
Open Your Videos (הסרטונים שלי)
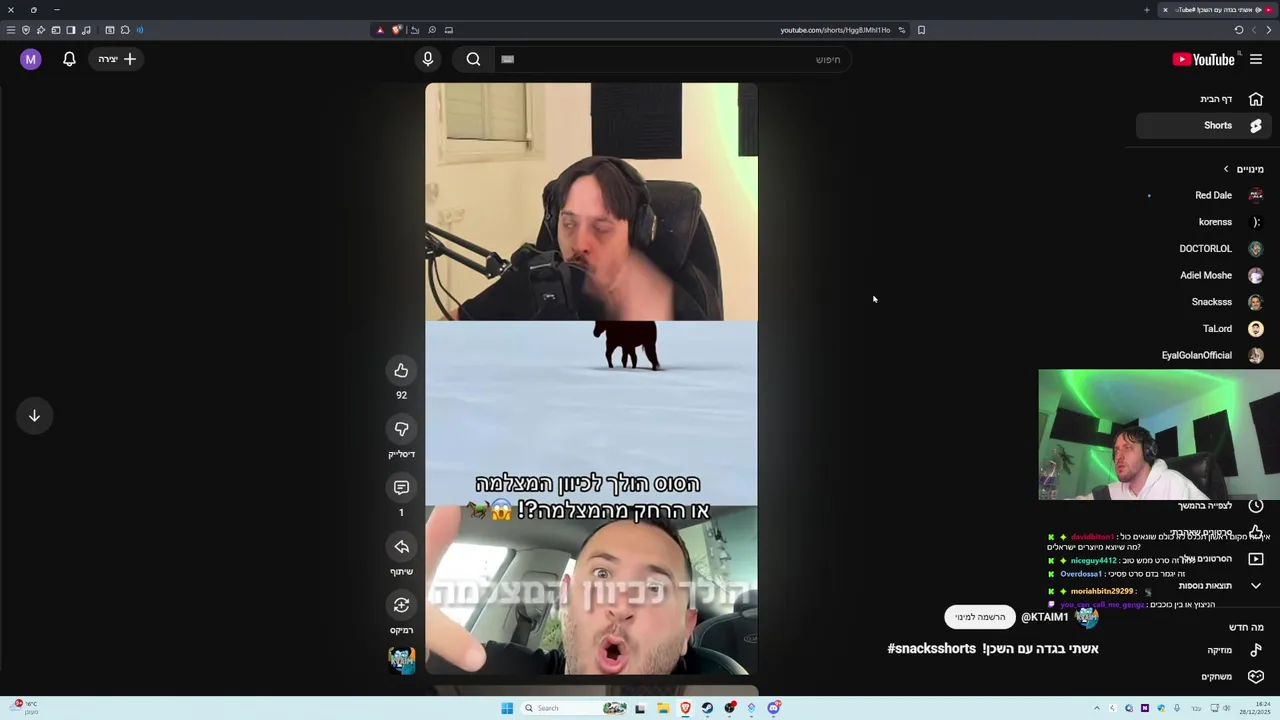point(1218,559)
